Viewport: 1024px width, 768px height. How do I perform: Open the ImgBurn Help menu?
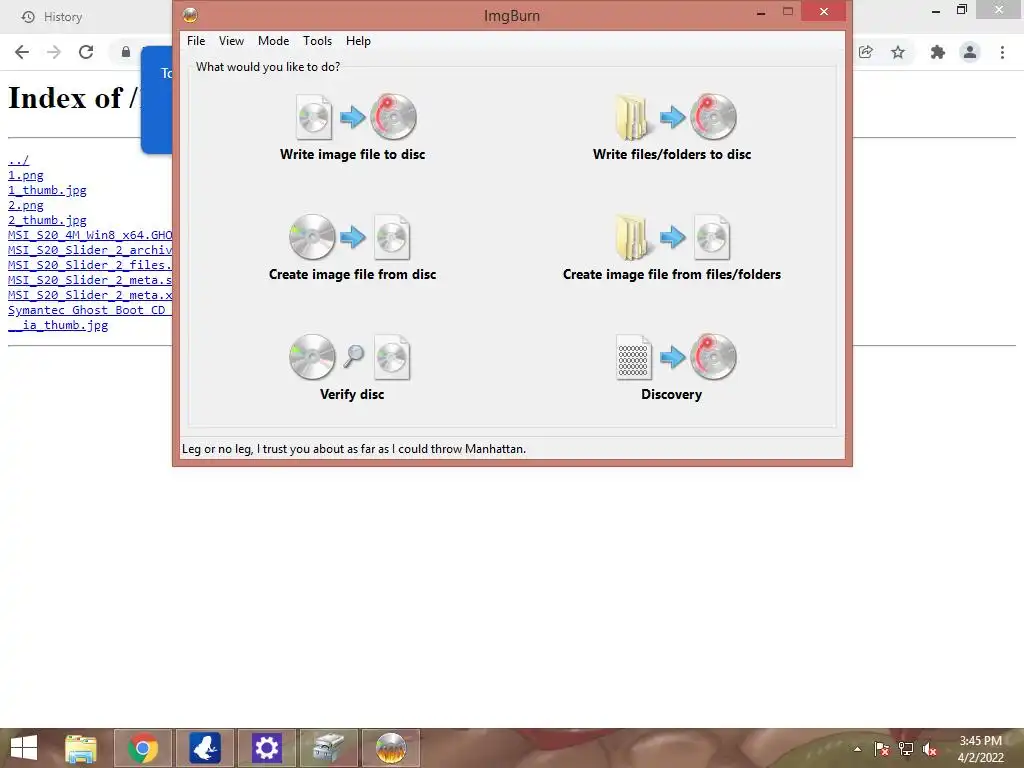(358, 40)
